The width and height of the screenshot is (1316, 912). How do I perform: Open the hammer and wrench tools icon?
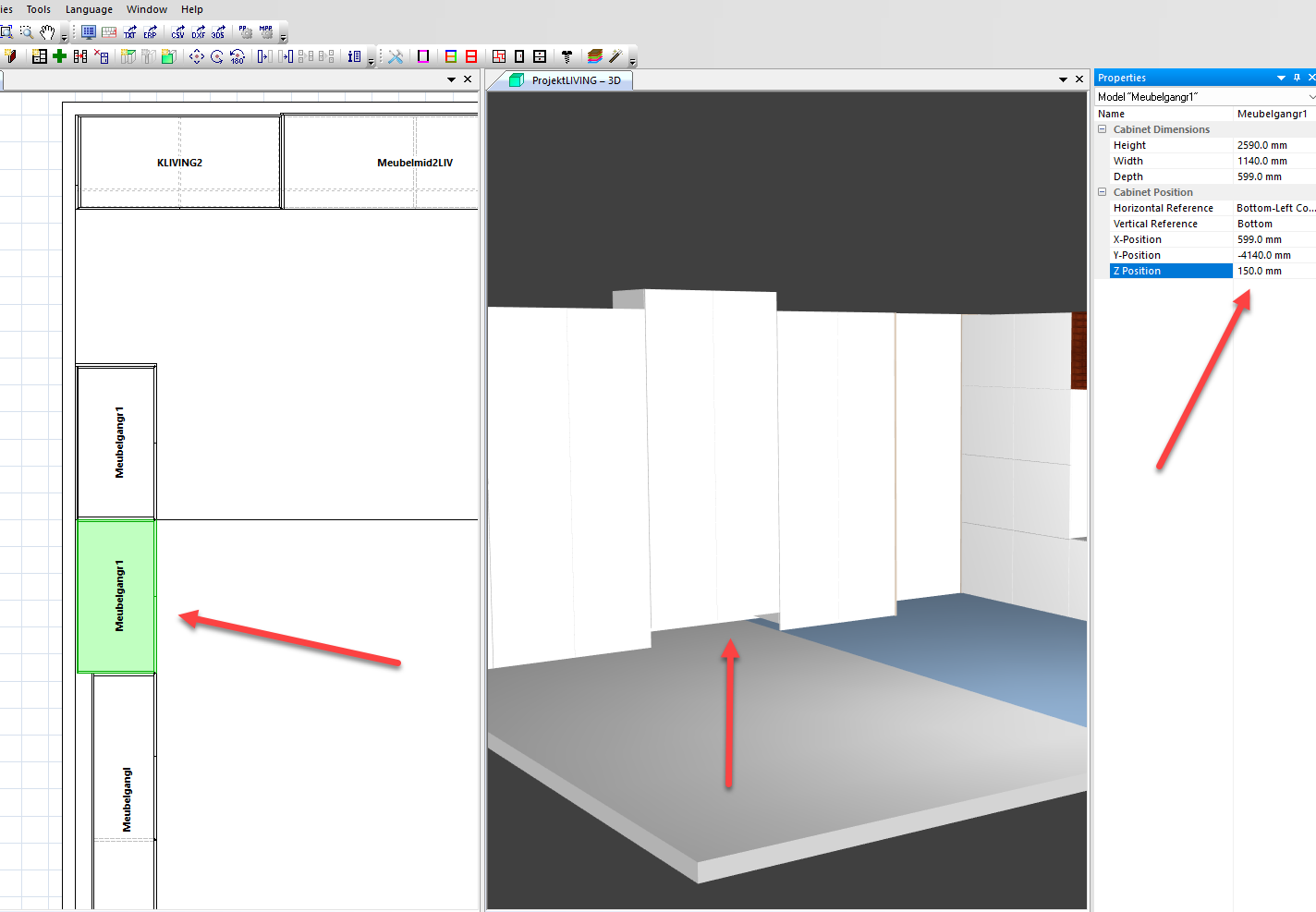[396, 56]
